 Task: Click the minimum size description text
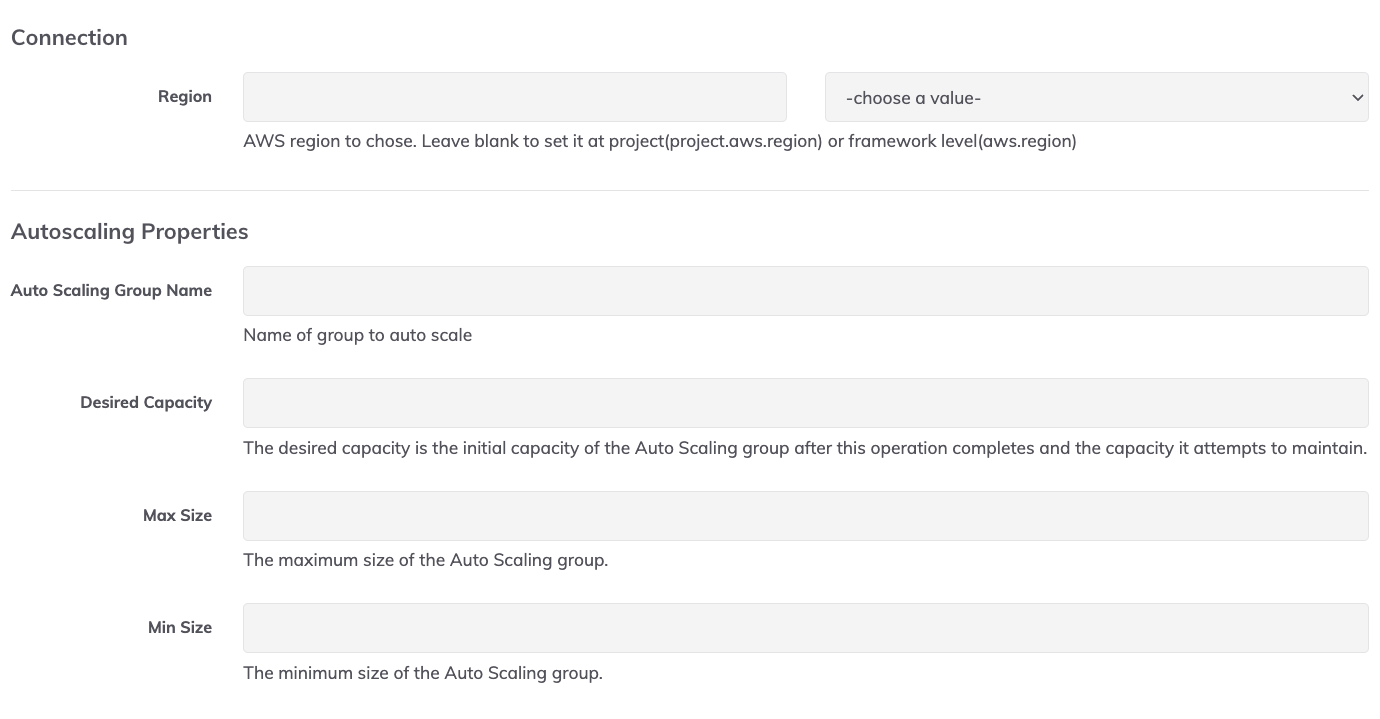point(423,673)
